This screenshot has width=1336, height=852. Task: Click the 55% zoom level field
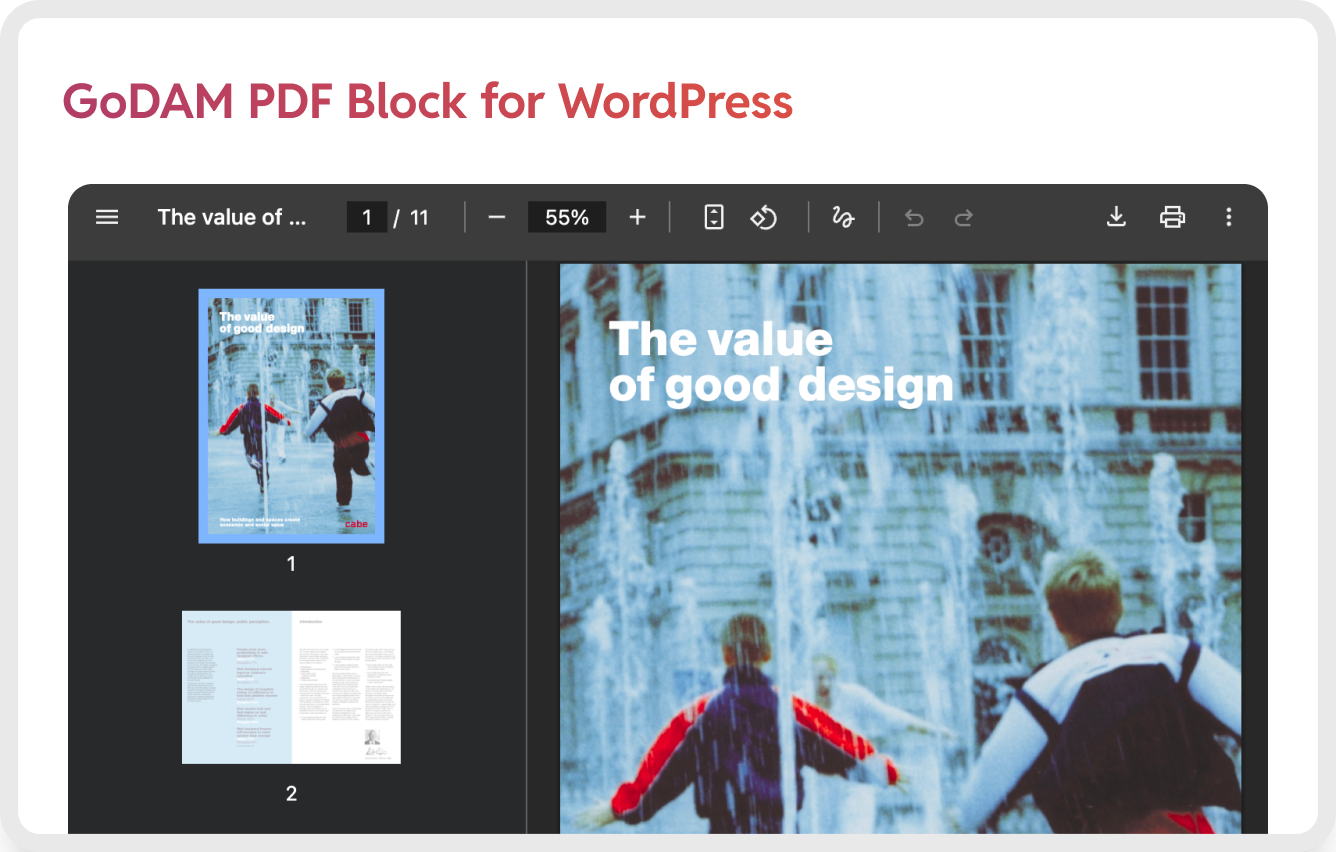click(x=567, y=217)
